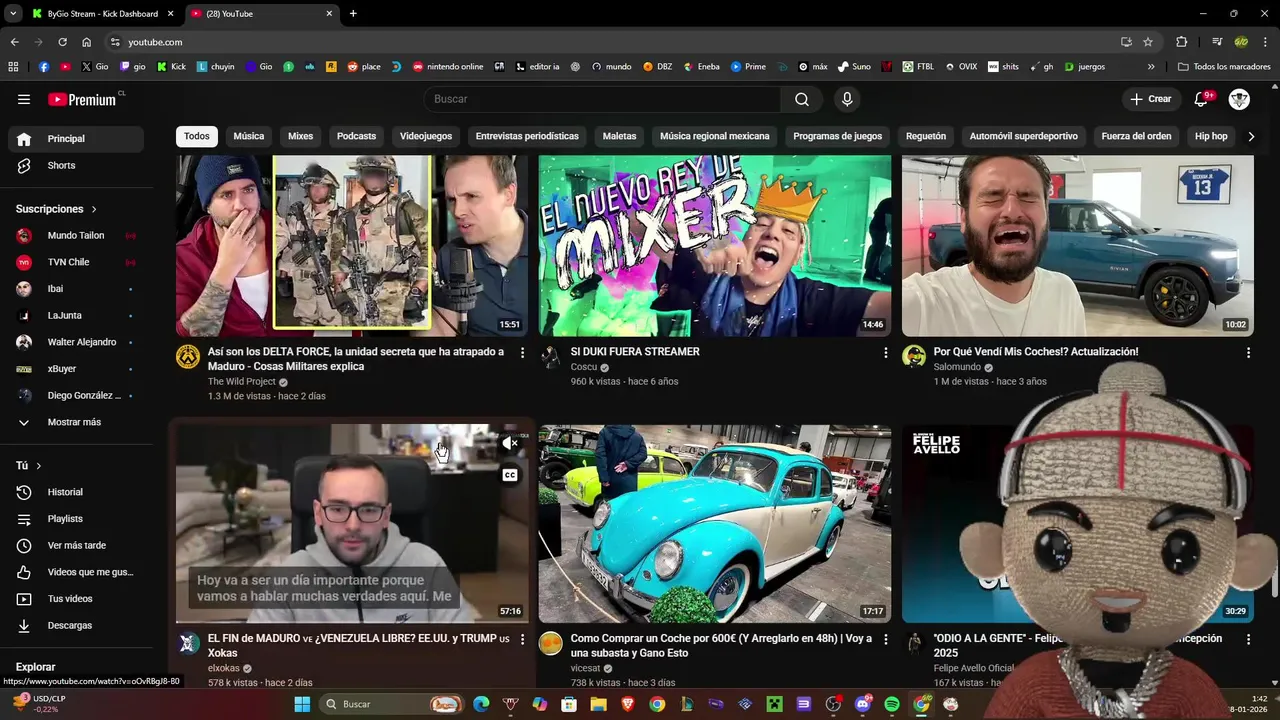
Task: Open Shorts in the sidebar
Action: [76, 165]
